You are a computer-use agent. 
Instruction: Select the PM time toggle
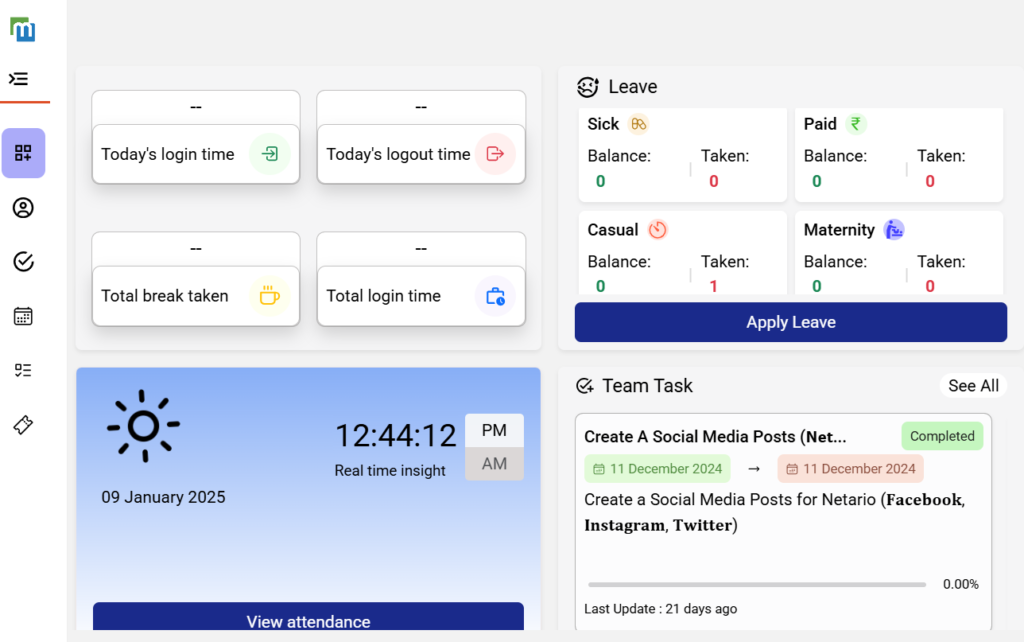(494, 430)
